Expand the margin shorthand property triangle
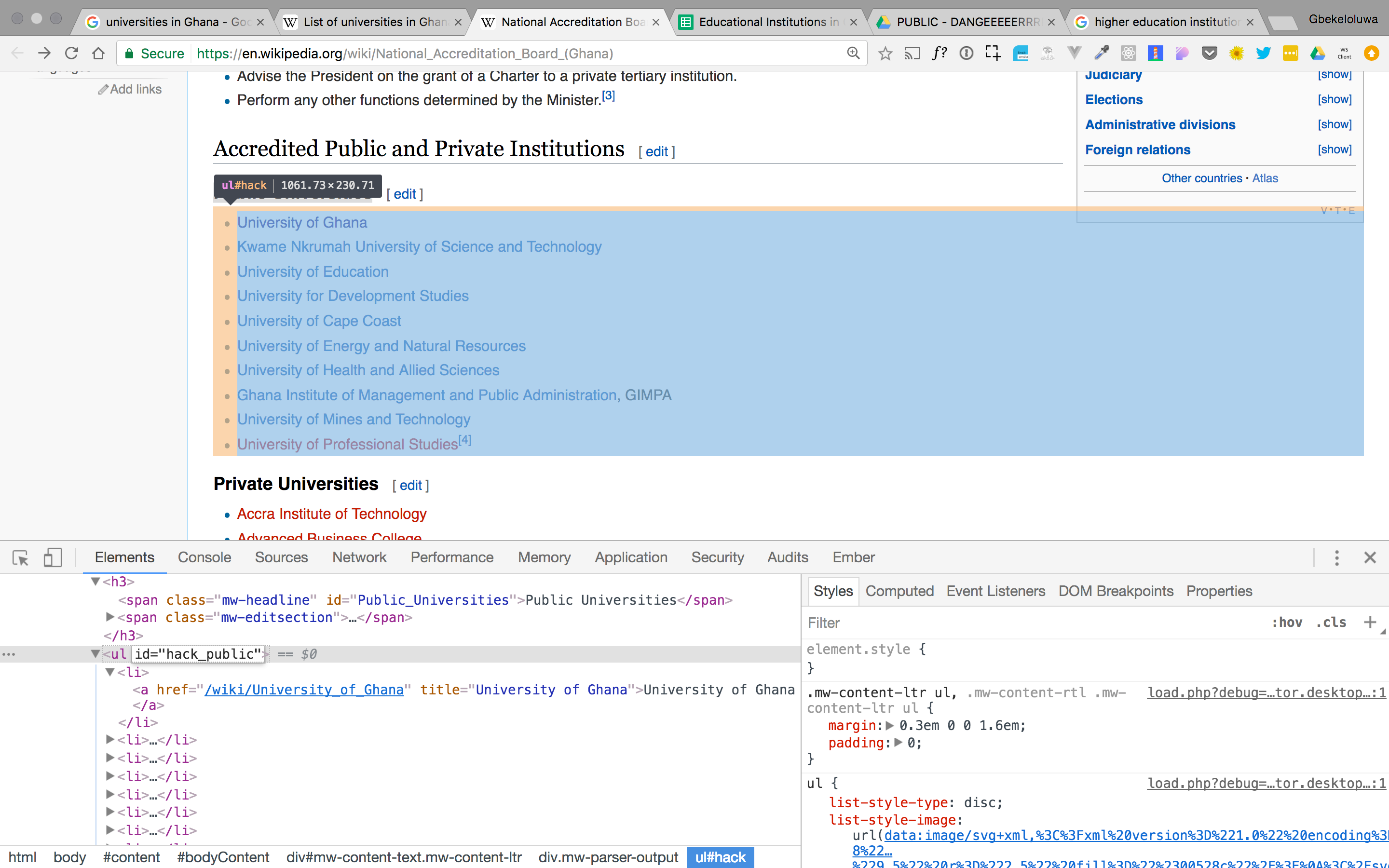This screenshot has width=1389, height=868. coord(890,726)
